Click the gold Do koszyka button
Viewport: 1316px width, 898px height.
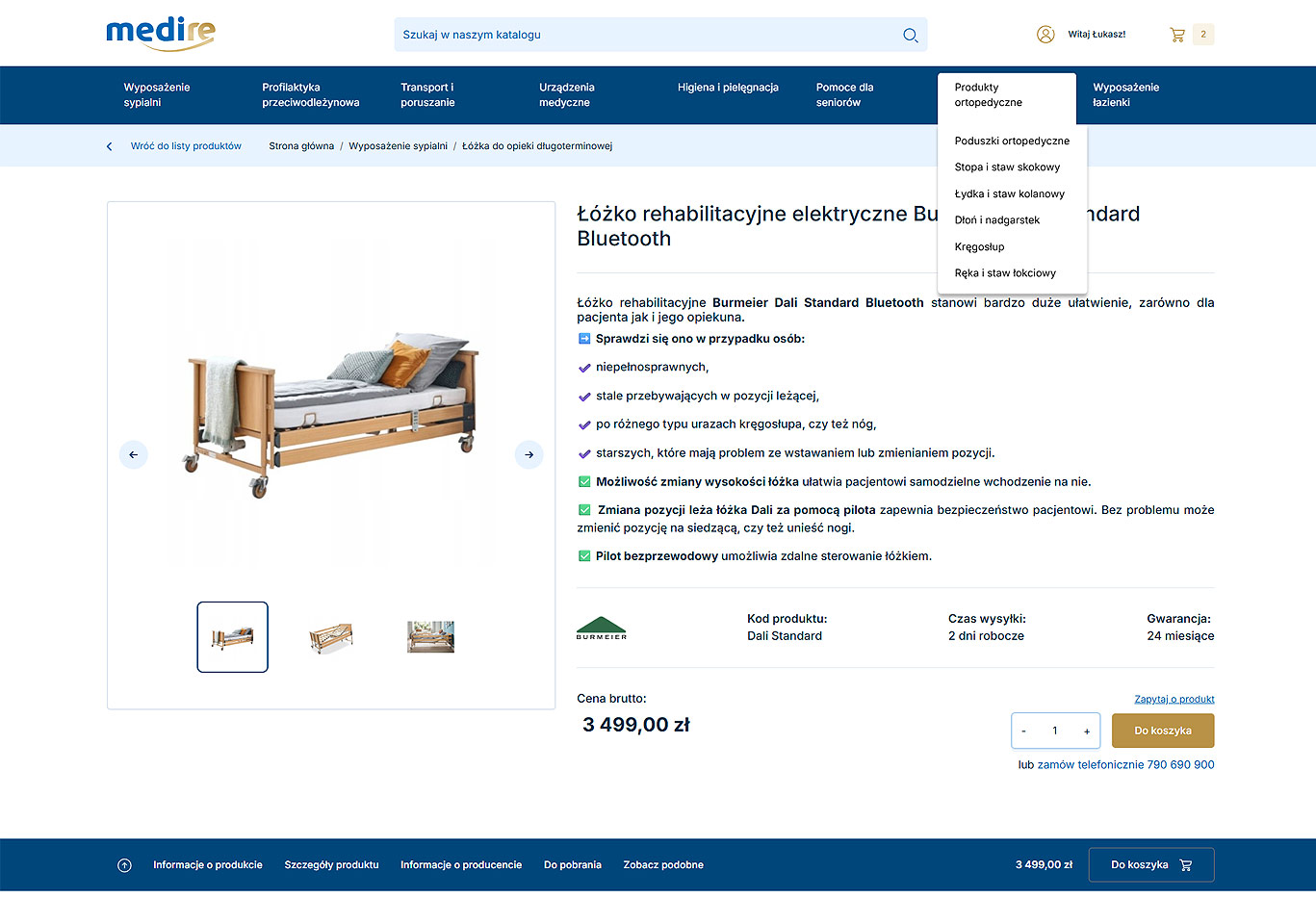[1163, 731]
